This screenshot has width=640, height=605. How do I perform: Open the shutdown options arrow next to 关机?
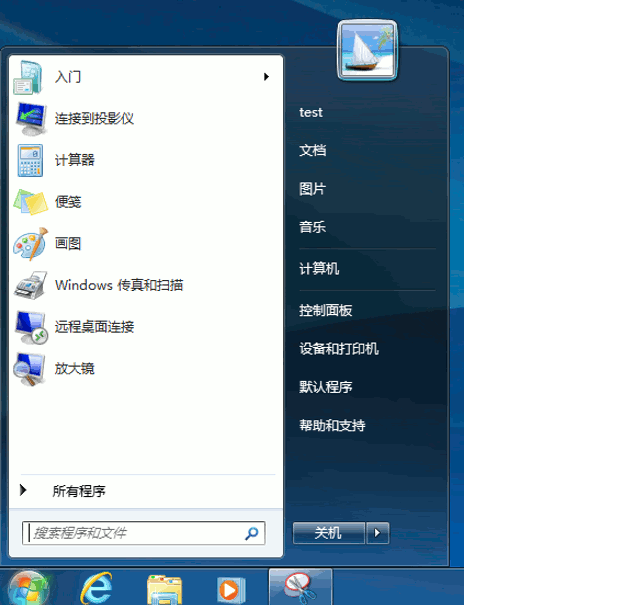tap(378, 533)
